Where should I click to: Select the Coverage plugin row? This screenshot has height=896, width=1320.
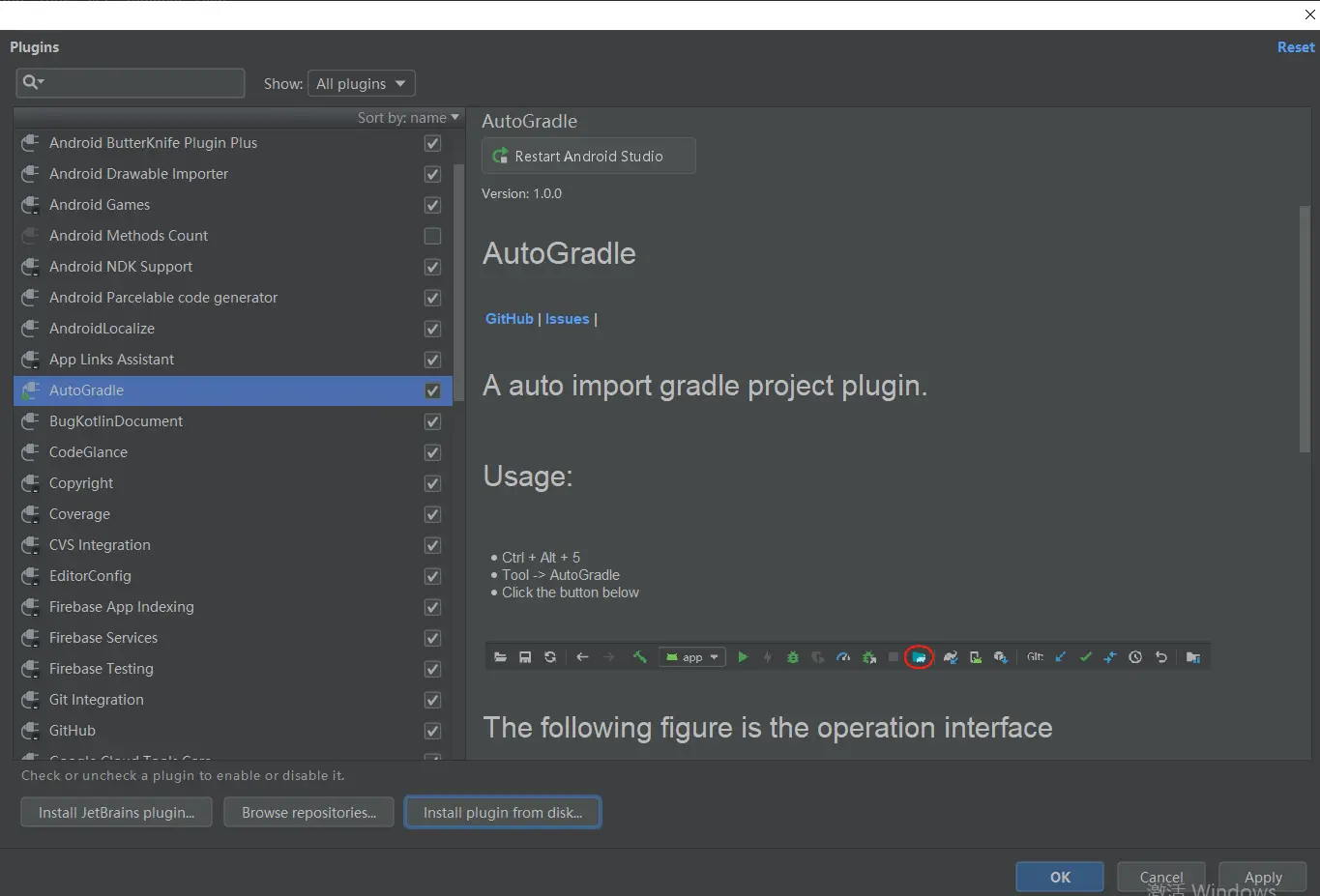tap(233, 514)
